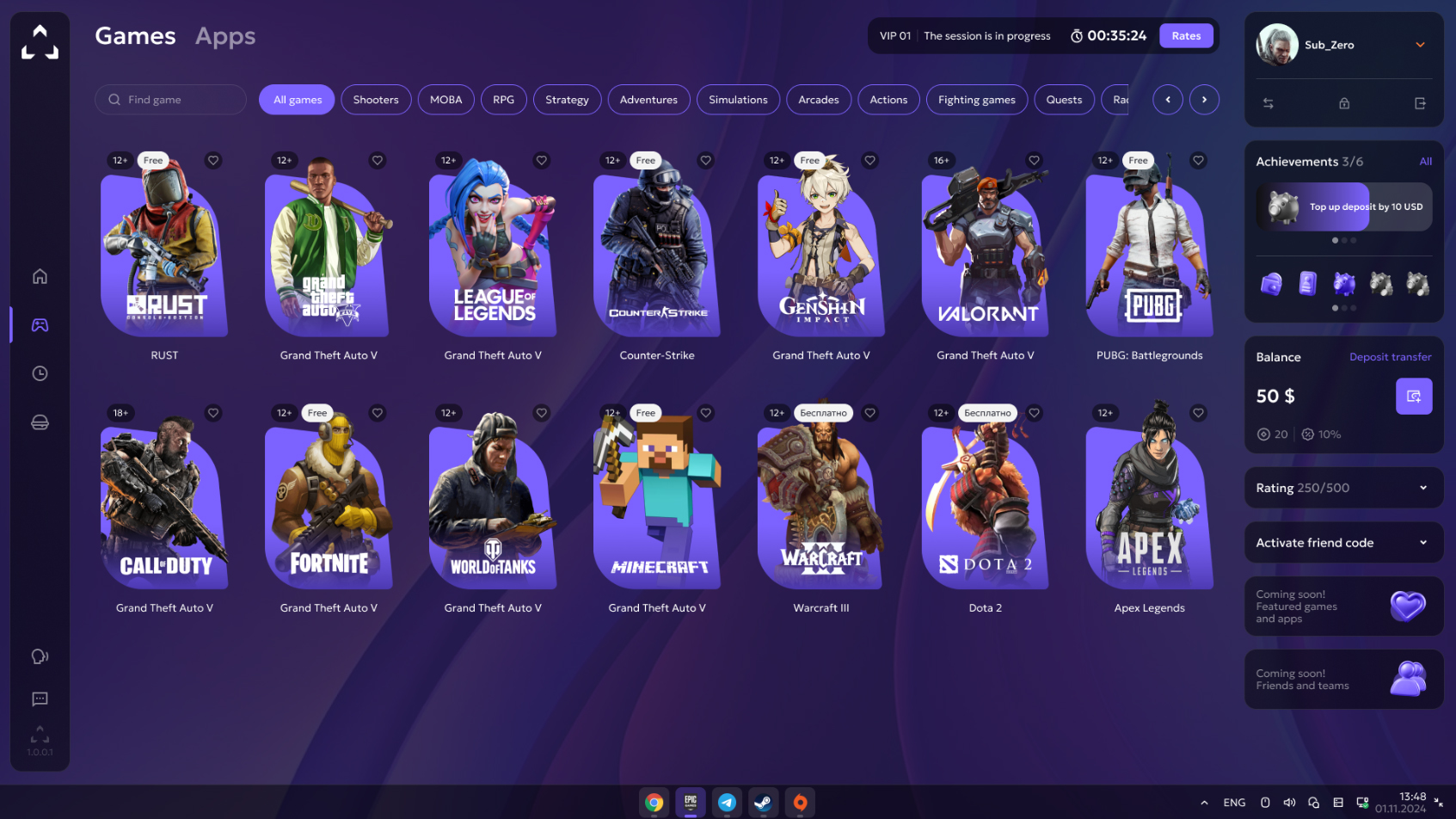
Task: Open the chat message icon in sidebar
Action: click(x=40, y=699)
